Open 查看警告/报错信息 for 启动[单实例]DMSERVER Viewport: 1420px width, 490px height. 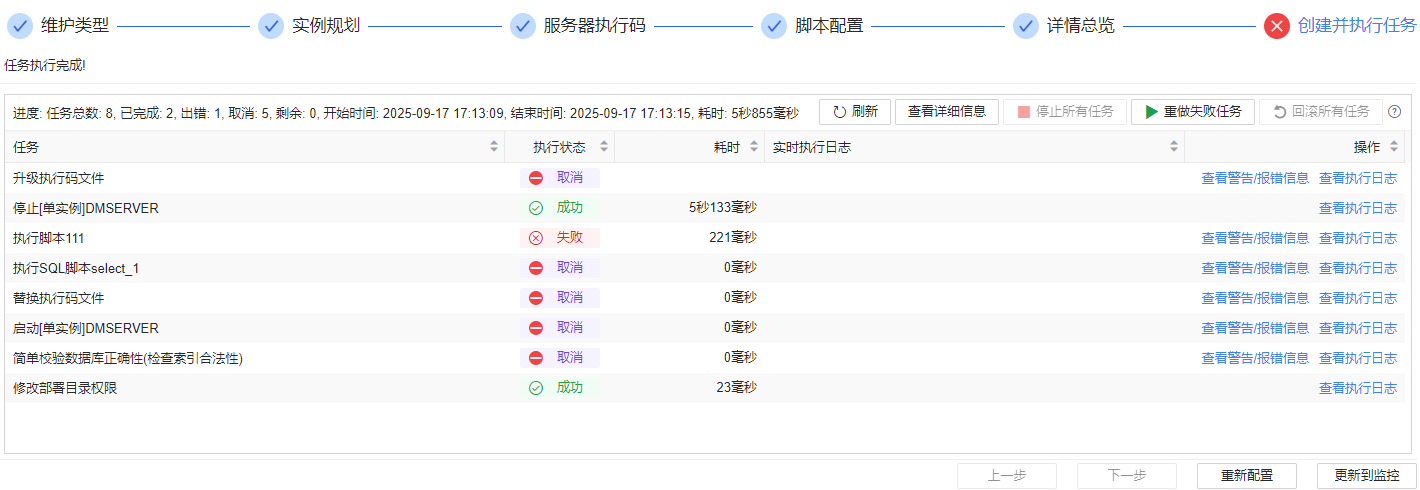coord(1255,328)
